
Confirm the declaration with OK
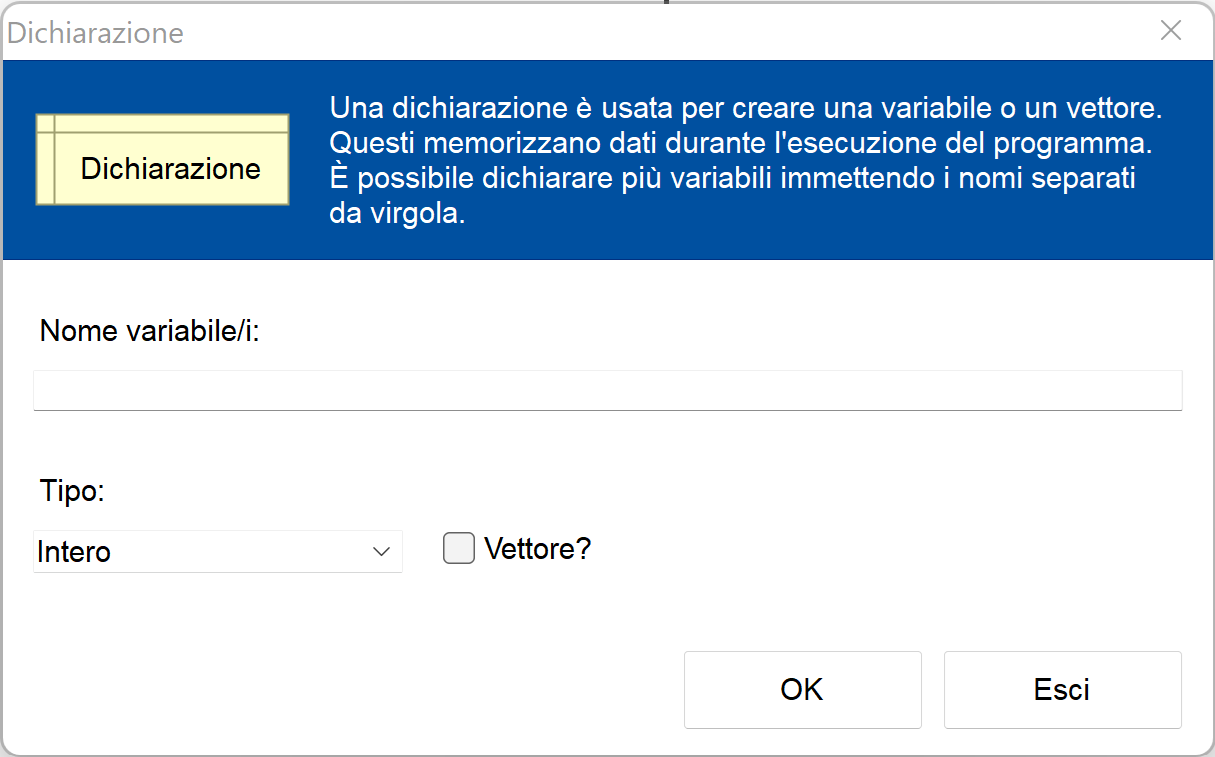click(802, 690)
